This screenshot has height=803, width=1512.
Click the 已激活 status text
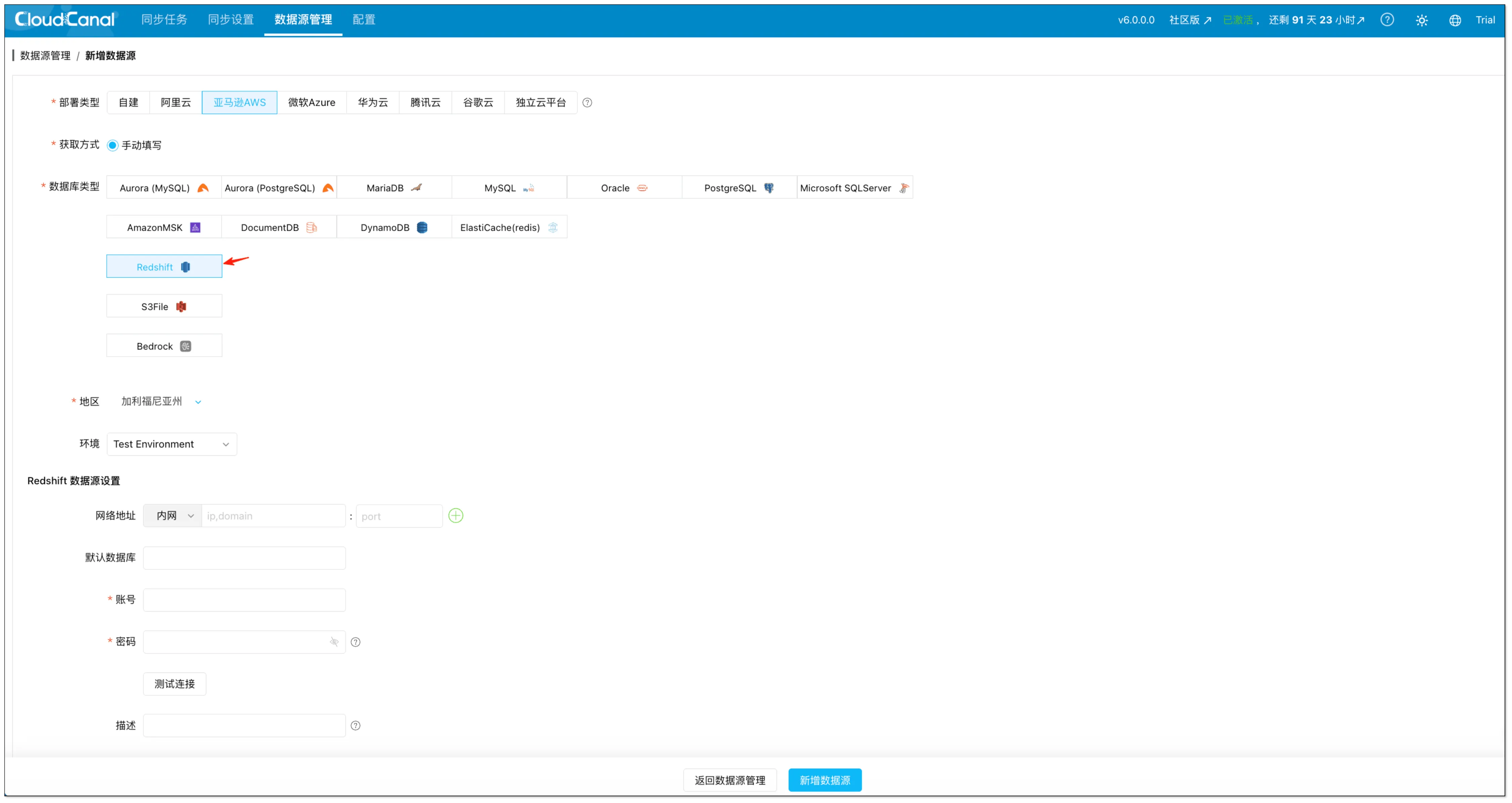point(1238,20)
